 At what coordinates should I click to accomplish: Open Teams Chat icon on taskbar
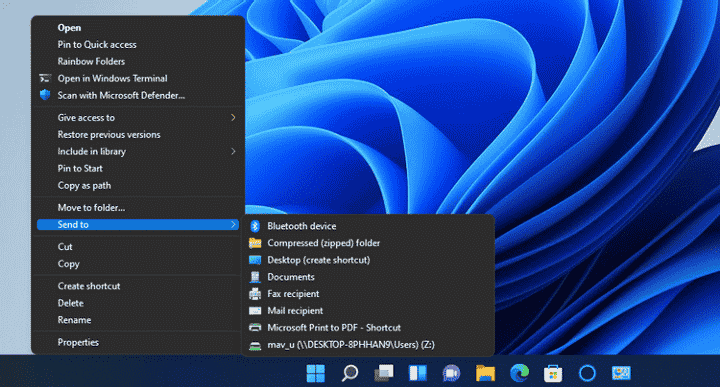(451, 373)
